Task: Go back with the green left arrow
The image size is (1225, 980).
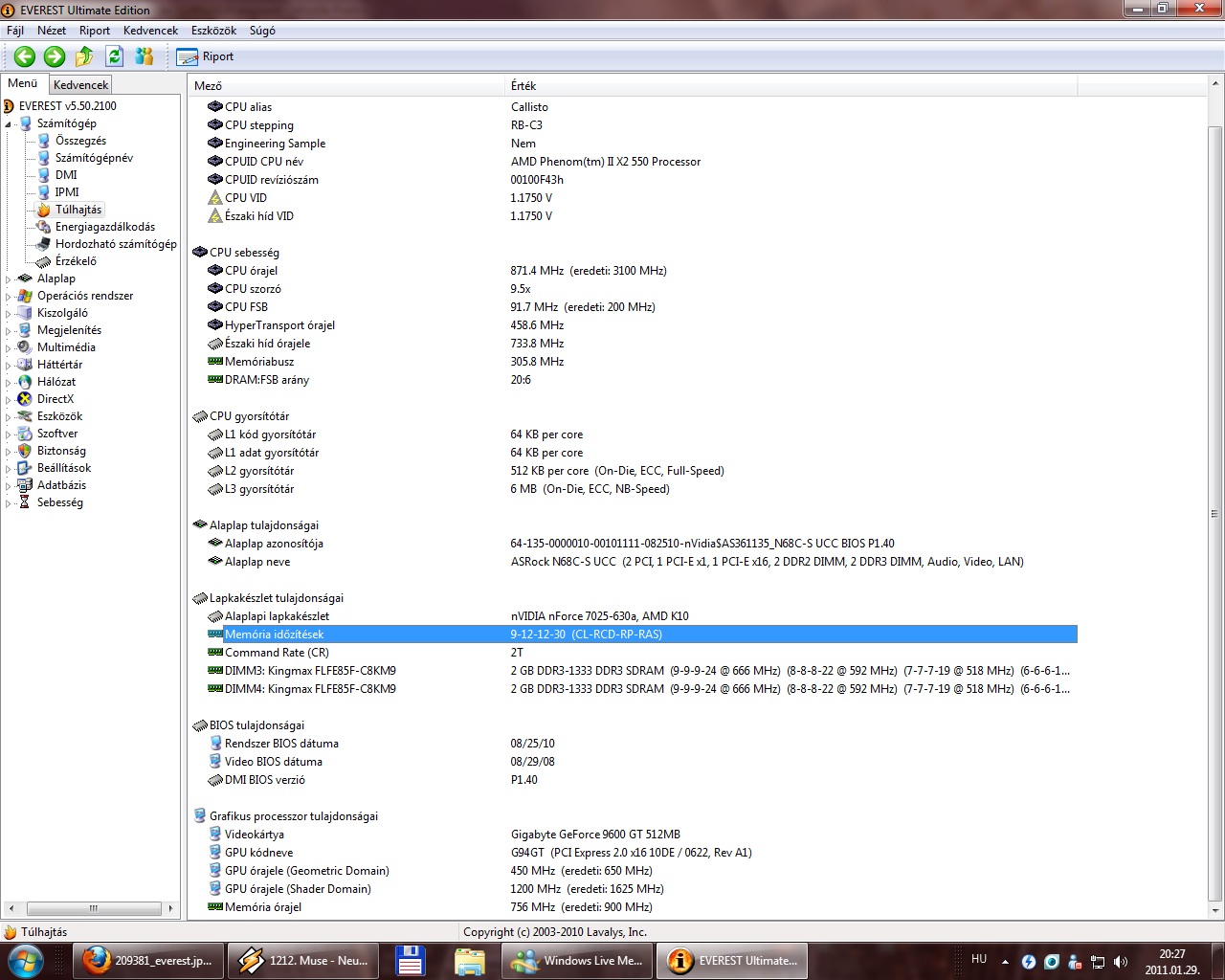Action: point(25,56)
